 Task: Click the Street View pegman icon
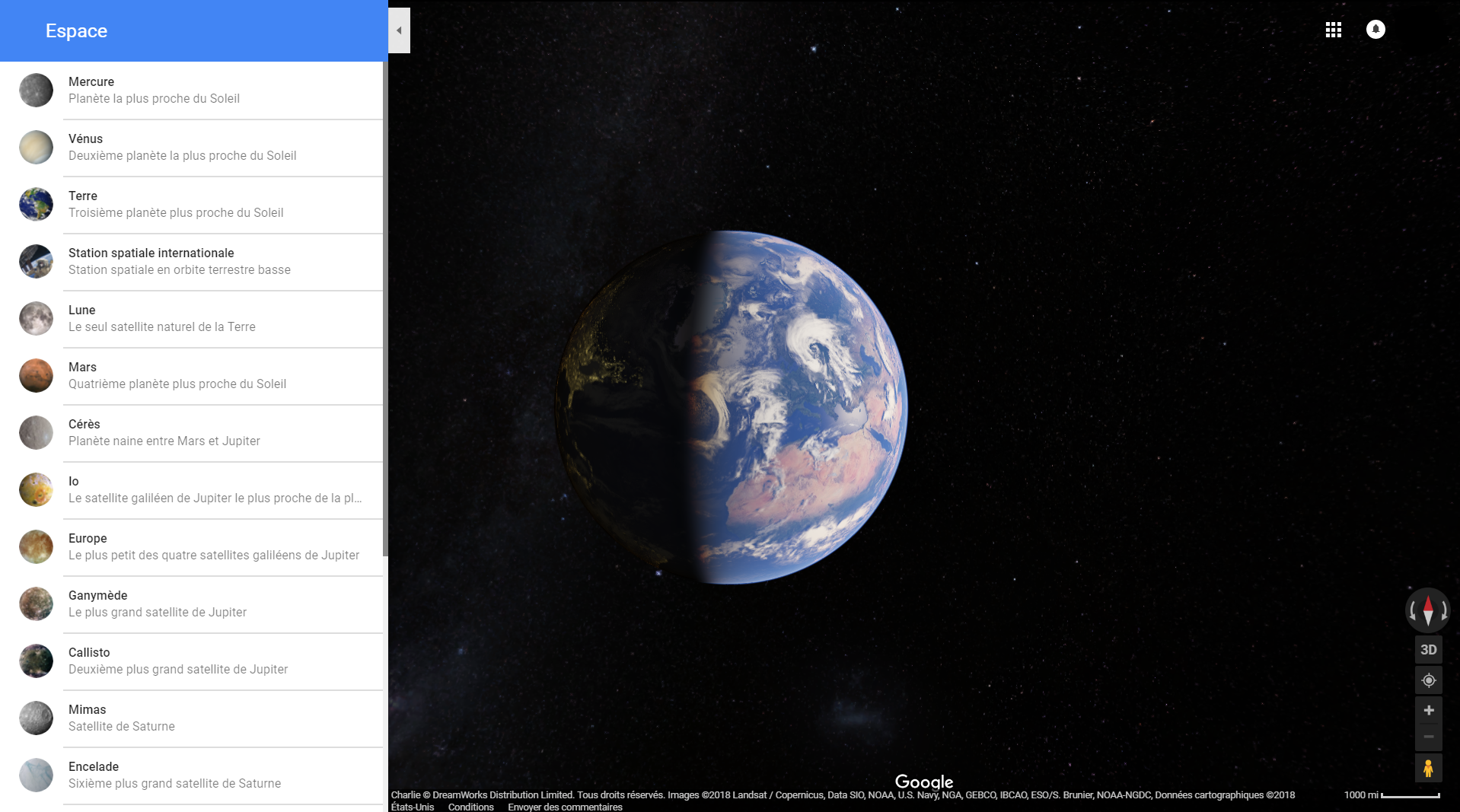1428,769
